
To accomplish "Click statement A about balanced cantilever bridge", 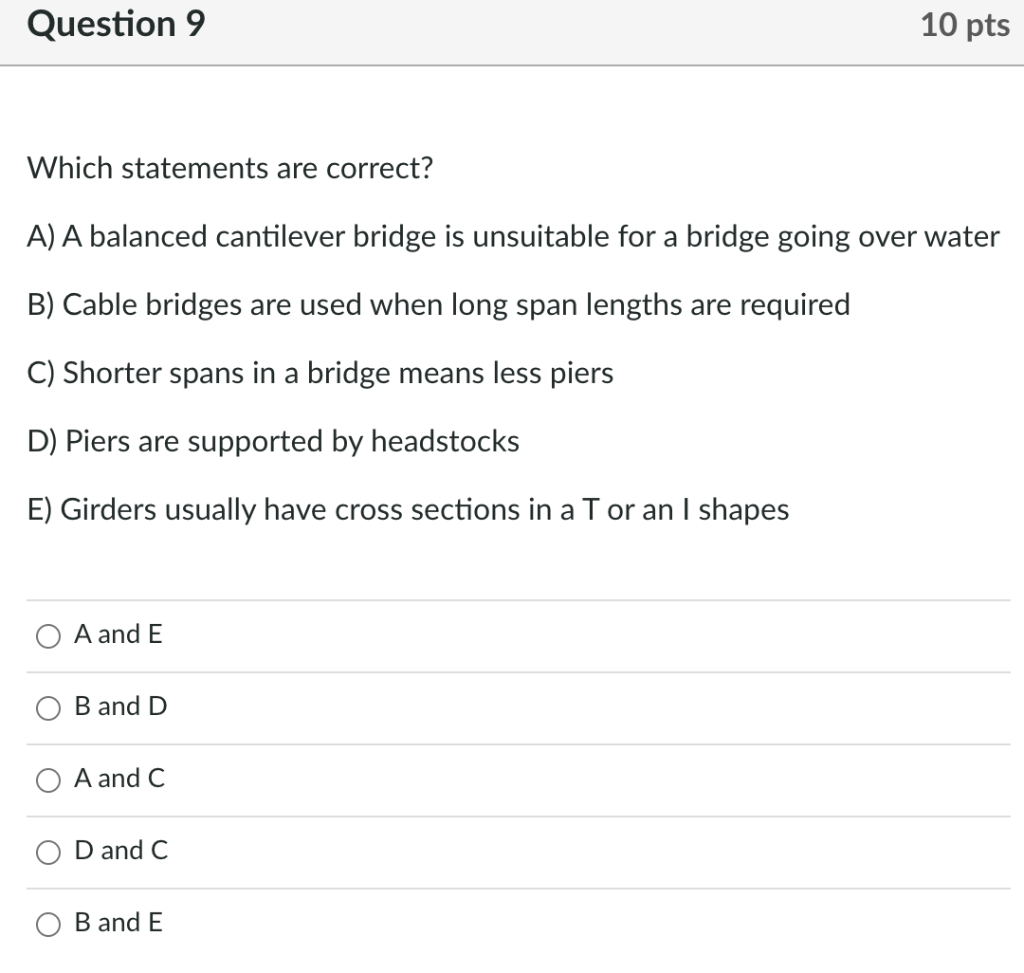I will [x=513, y=237].
